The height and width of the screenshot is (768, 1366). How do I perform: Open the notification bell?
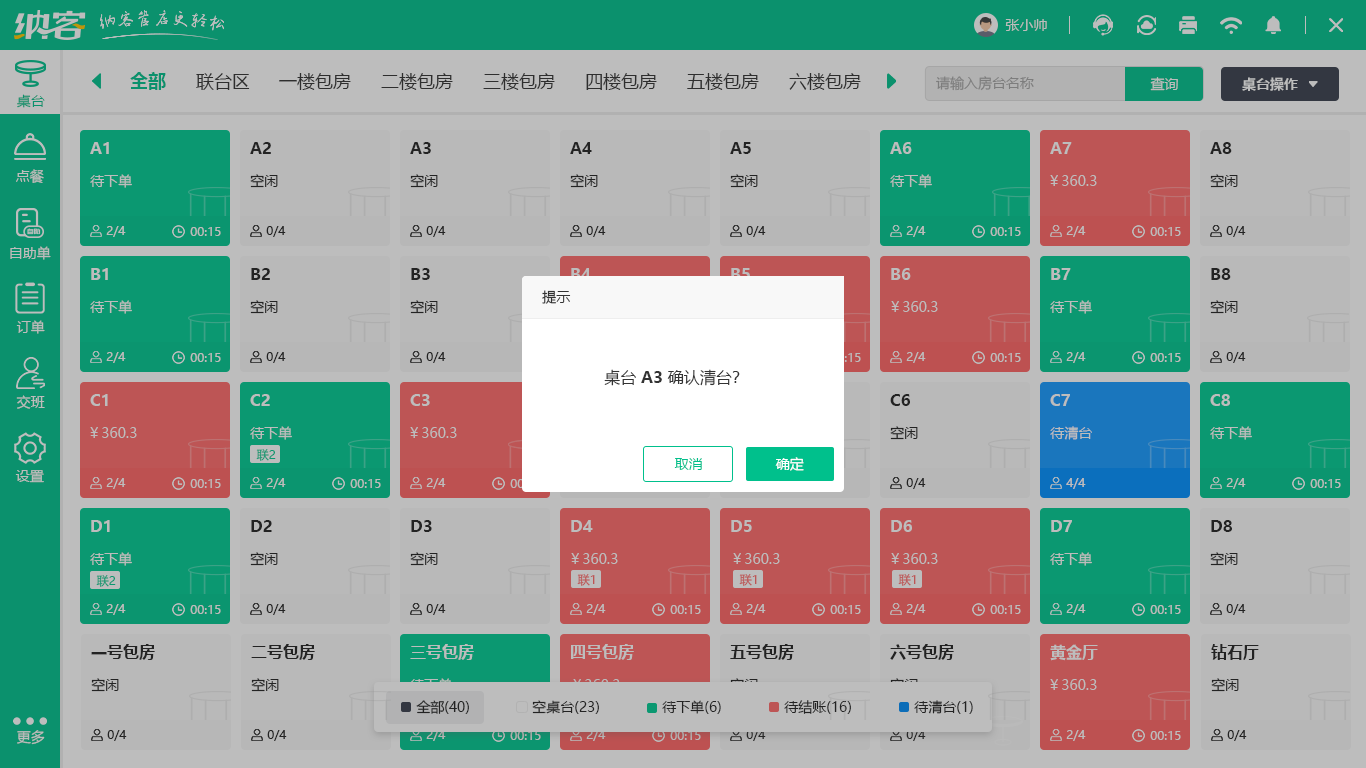tap(1273, 25)
